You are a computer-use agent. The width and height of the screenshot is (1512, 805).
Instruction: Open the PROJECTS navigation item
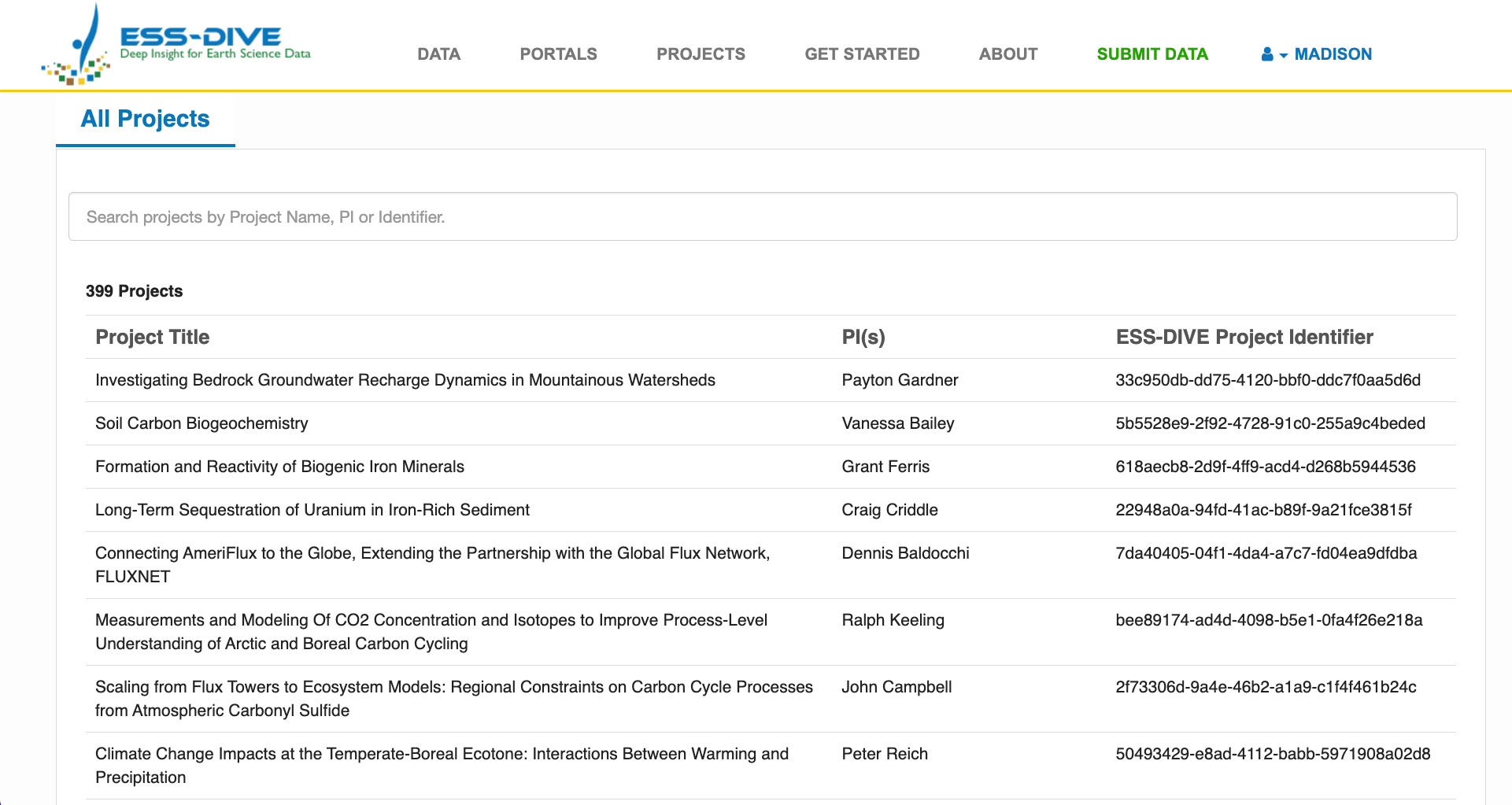pos(701,54)
